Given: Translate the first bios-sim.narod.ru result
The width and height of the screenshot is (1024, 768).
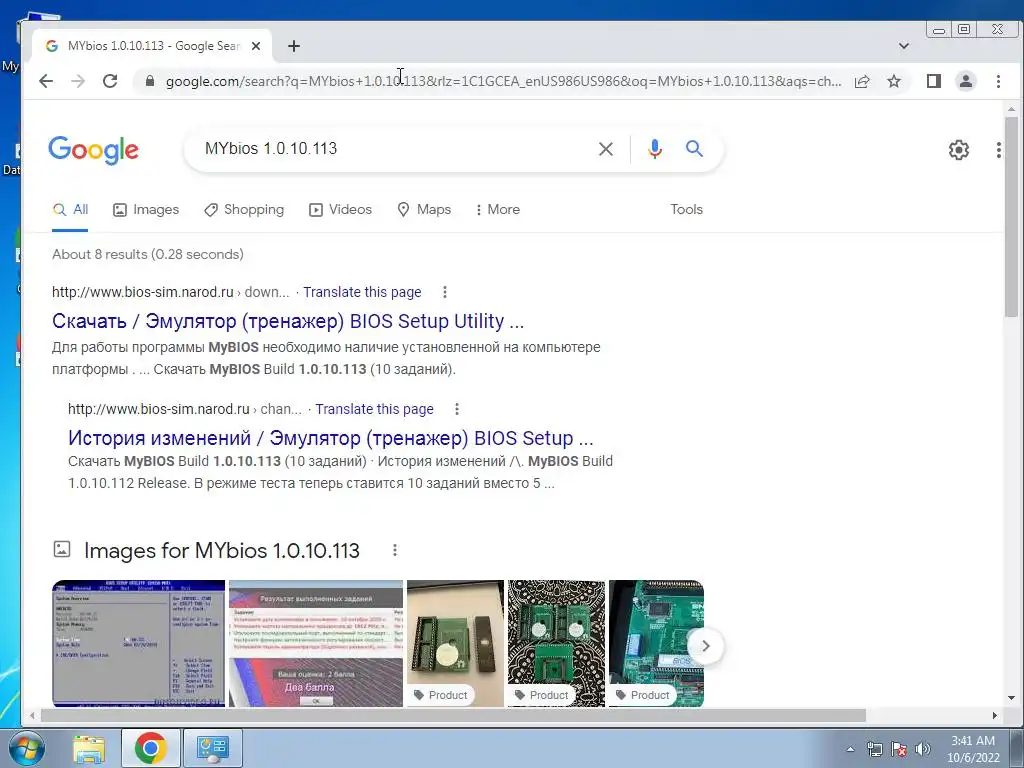Looking at the screenshot, I should 362,293.
